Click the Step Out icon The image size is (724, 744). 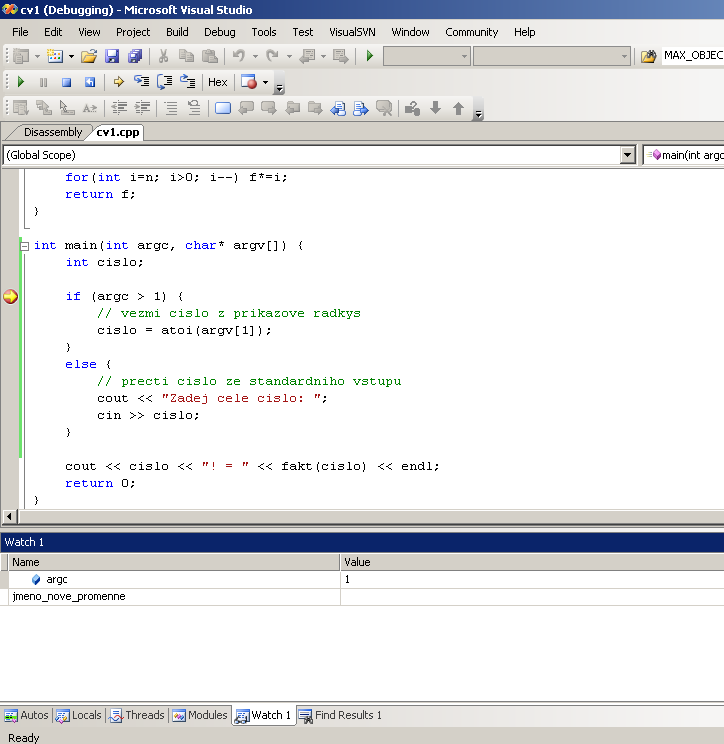click(188, 82)
